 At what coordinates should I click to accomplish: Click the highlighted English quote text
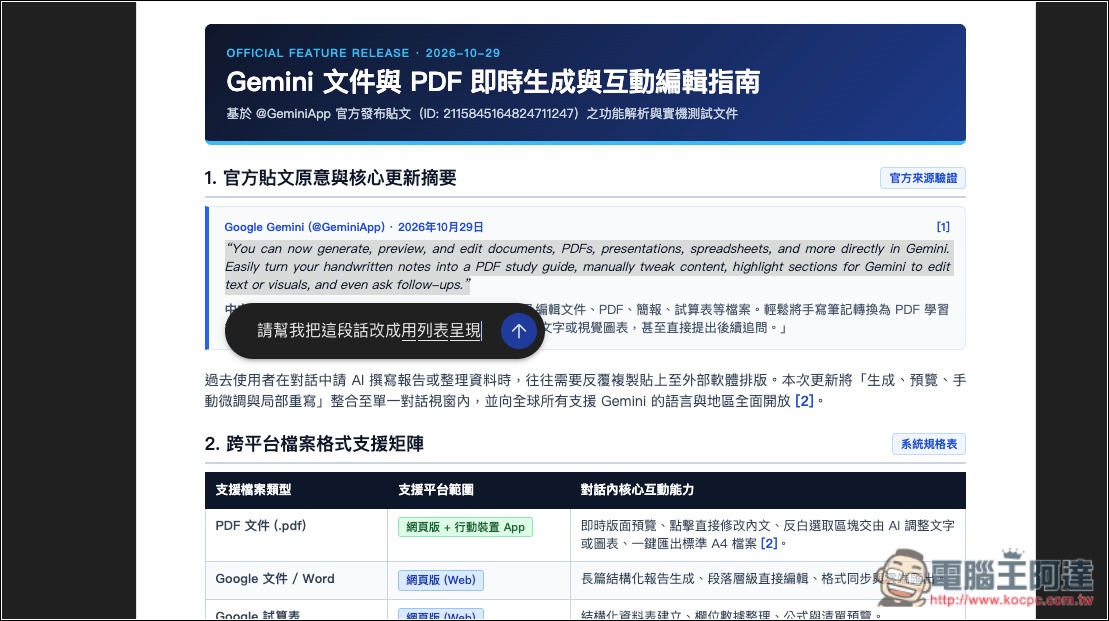(x=588, y=267)
